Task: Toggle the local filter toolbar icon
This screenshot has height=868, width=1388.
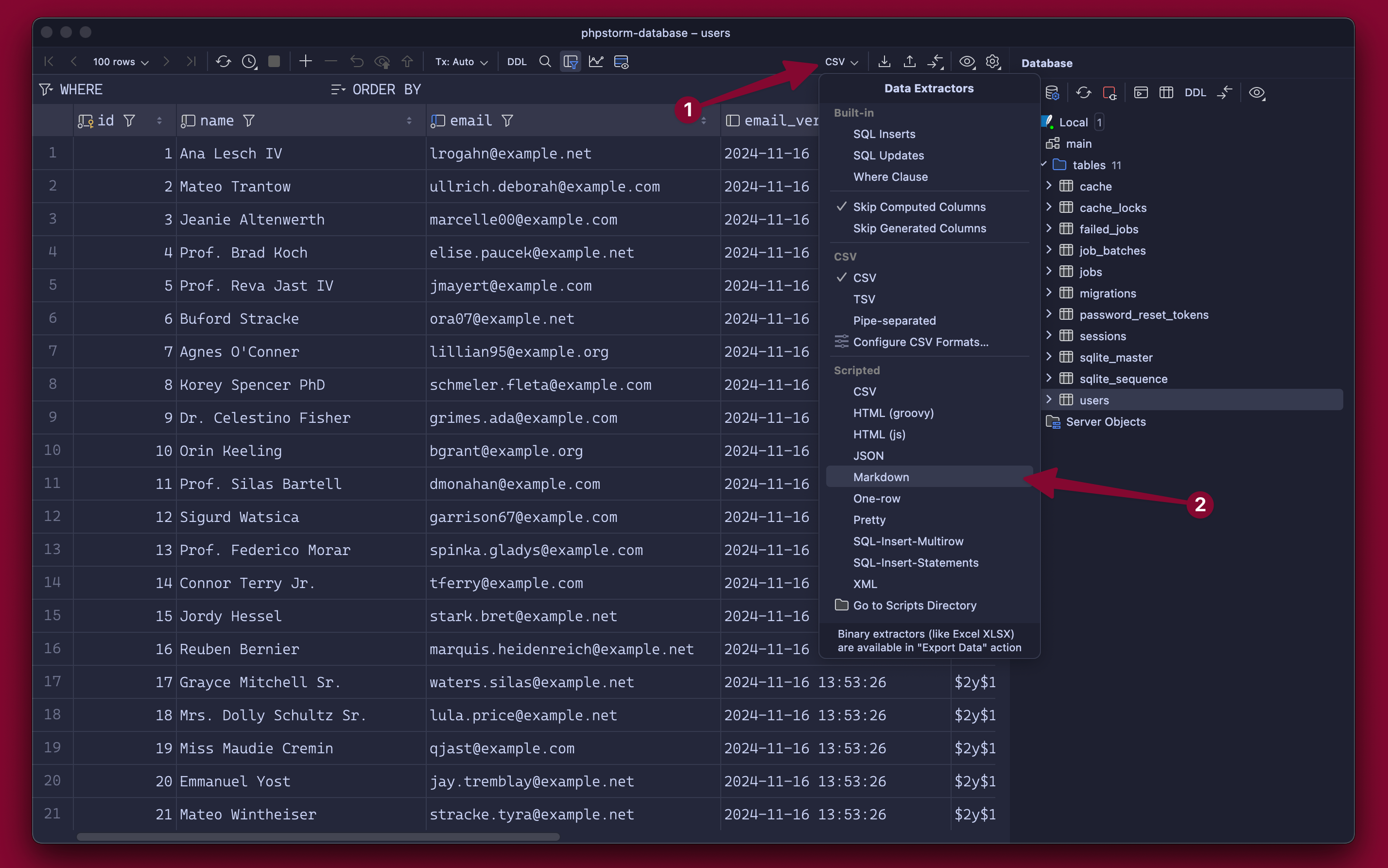Action: [571, 61]
